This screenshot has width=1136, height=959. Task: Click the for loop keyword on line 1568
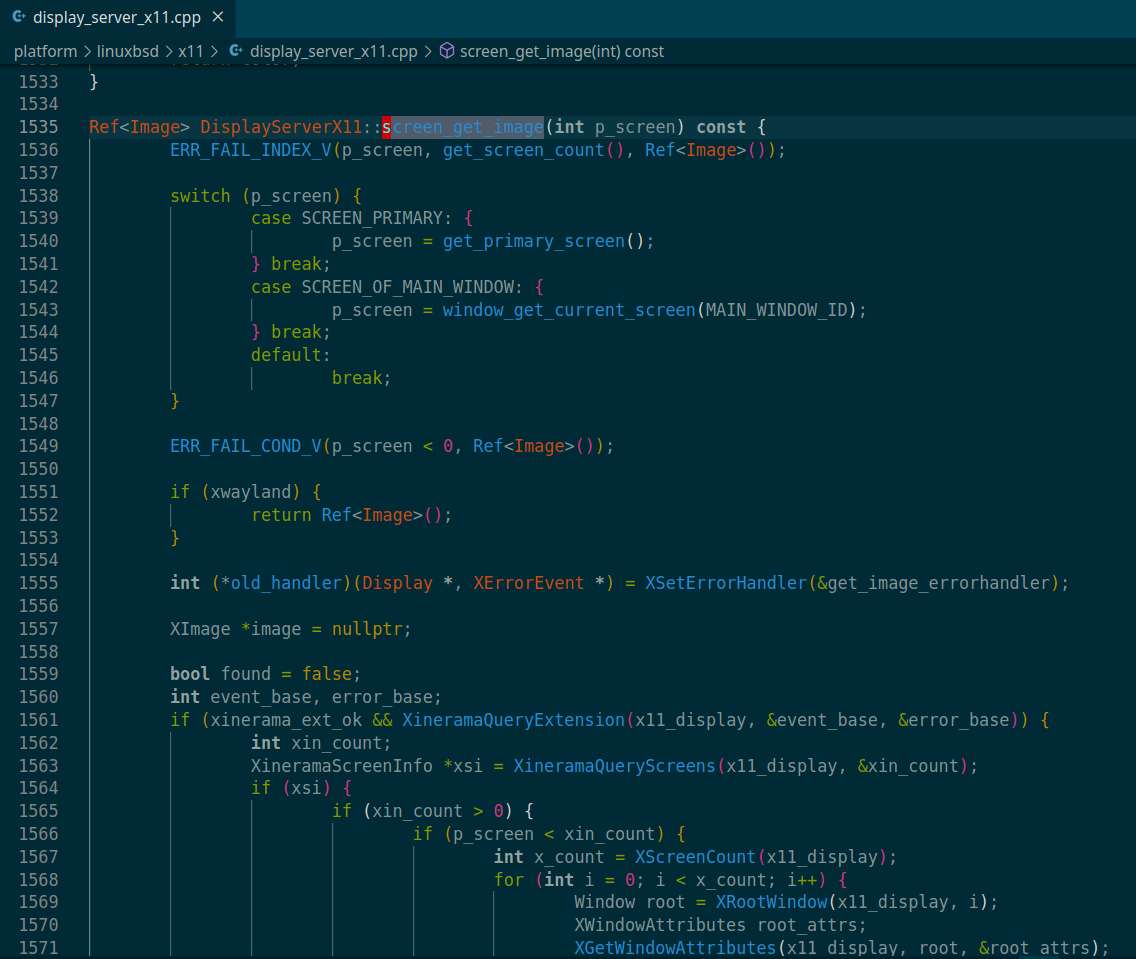pyautogui.click(x=509, y=880)
